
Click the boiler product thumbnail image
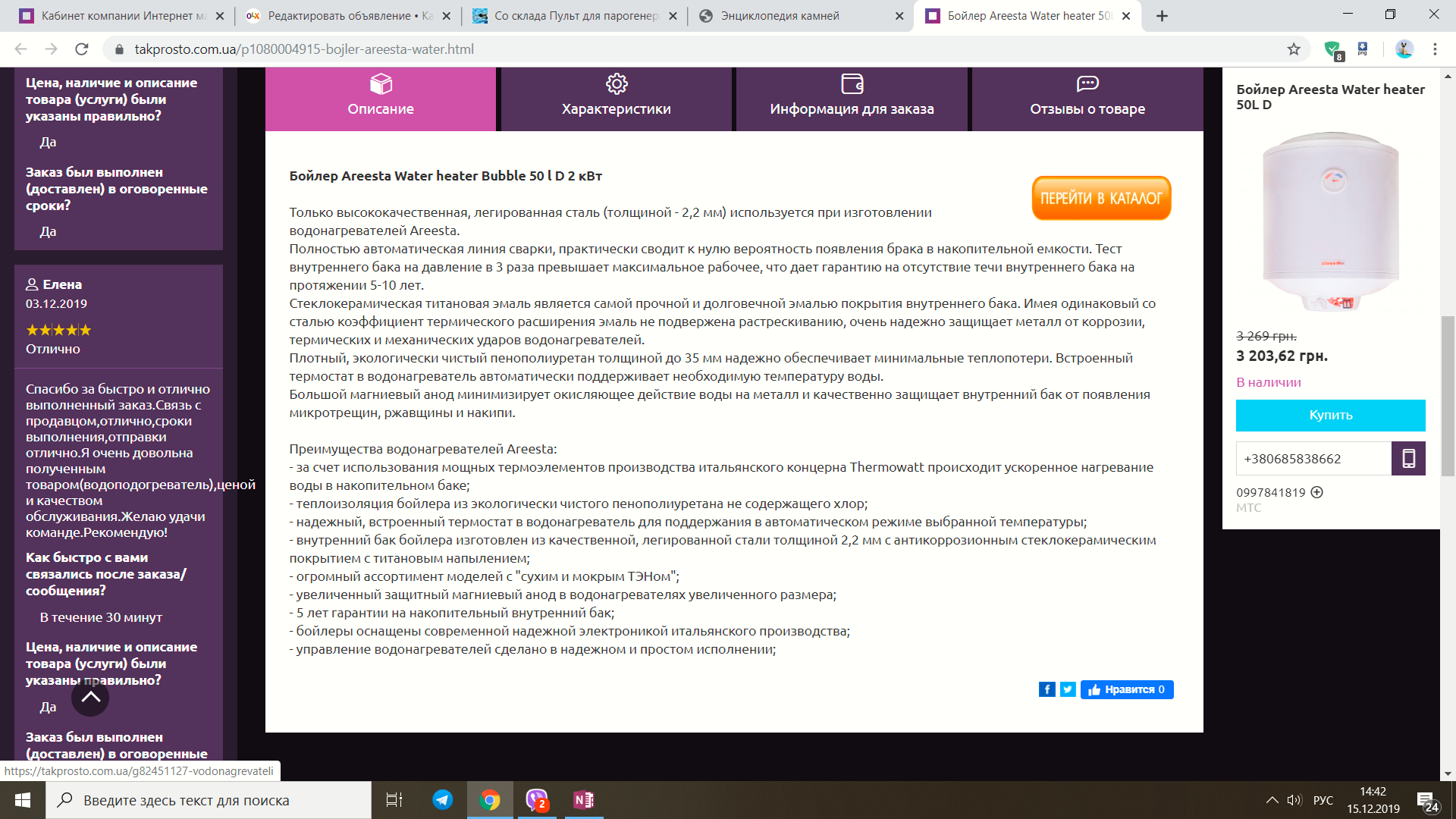point(1330,221)
